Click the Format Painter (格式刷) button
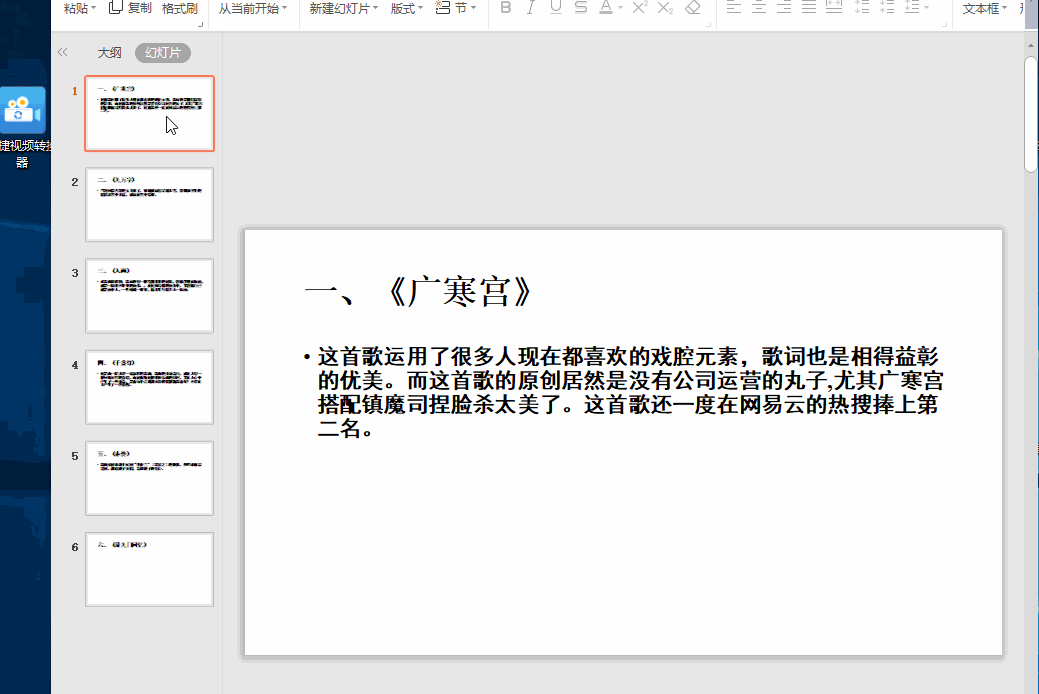This screenshot has height=694, width=1039. (x=180, y=8)
